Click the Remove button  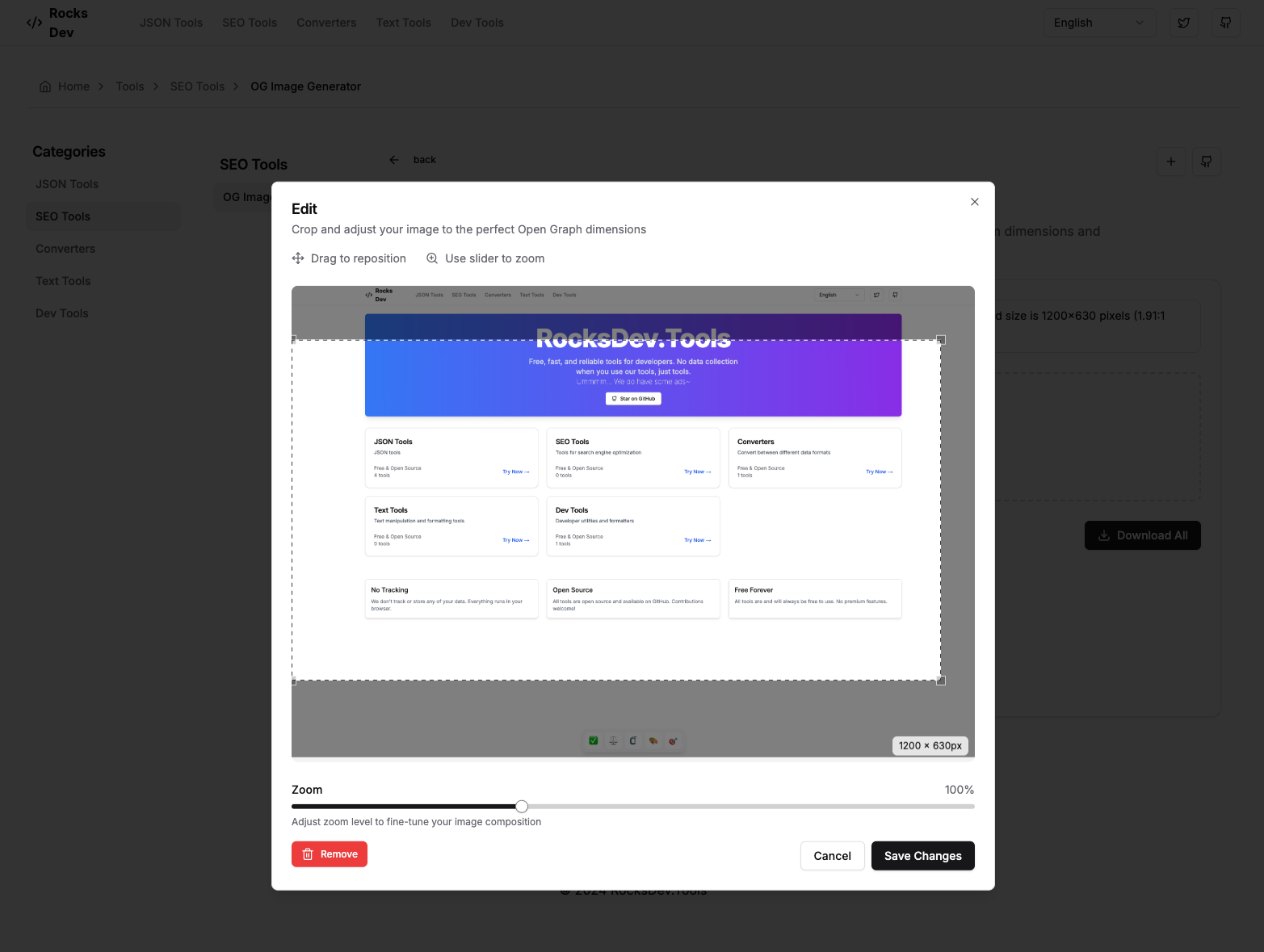[330, 854]
